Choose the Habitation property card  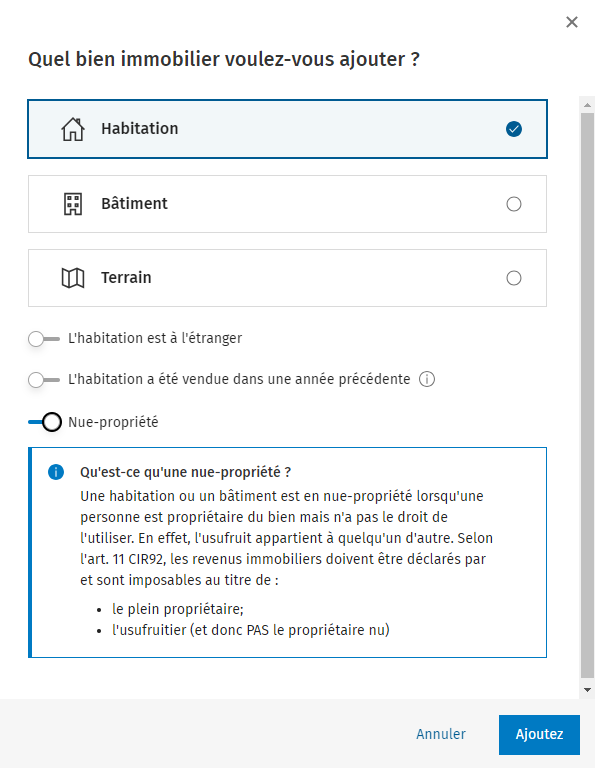click(287, 129)
